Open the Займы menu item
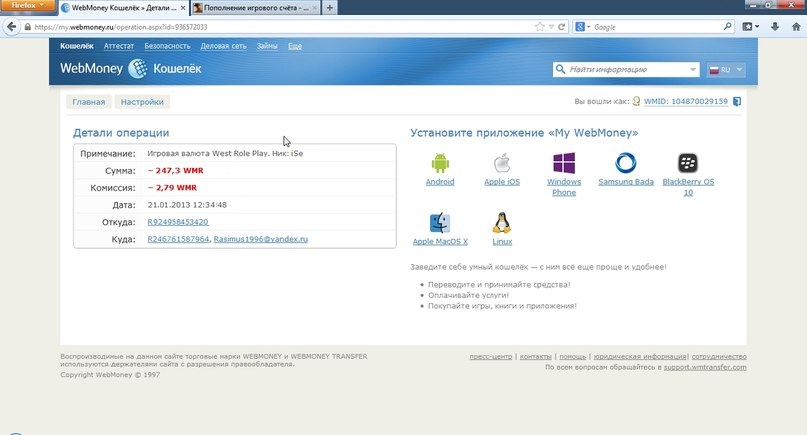 tap(267, 46)
